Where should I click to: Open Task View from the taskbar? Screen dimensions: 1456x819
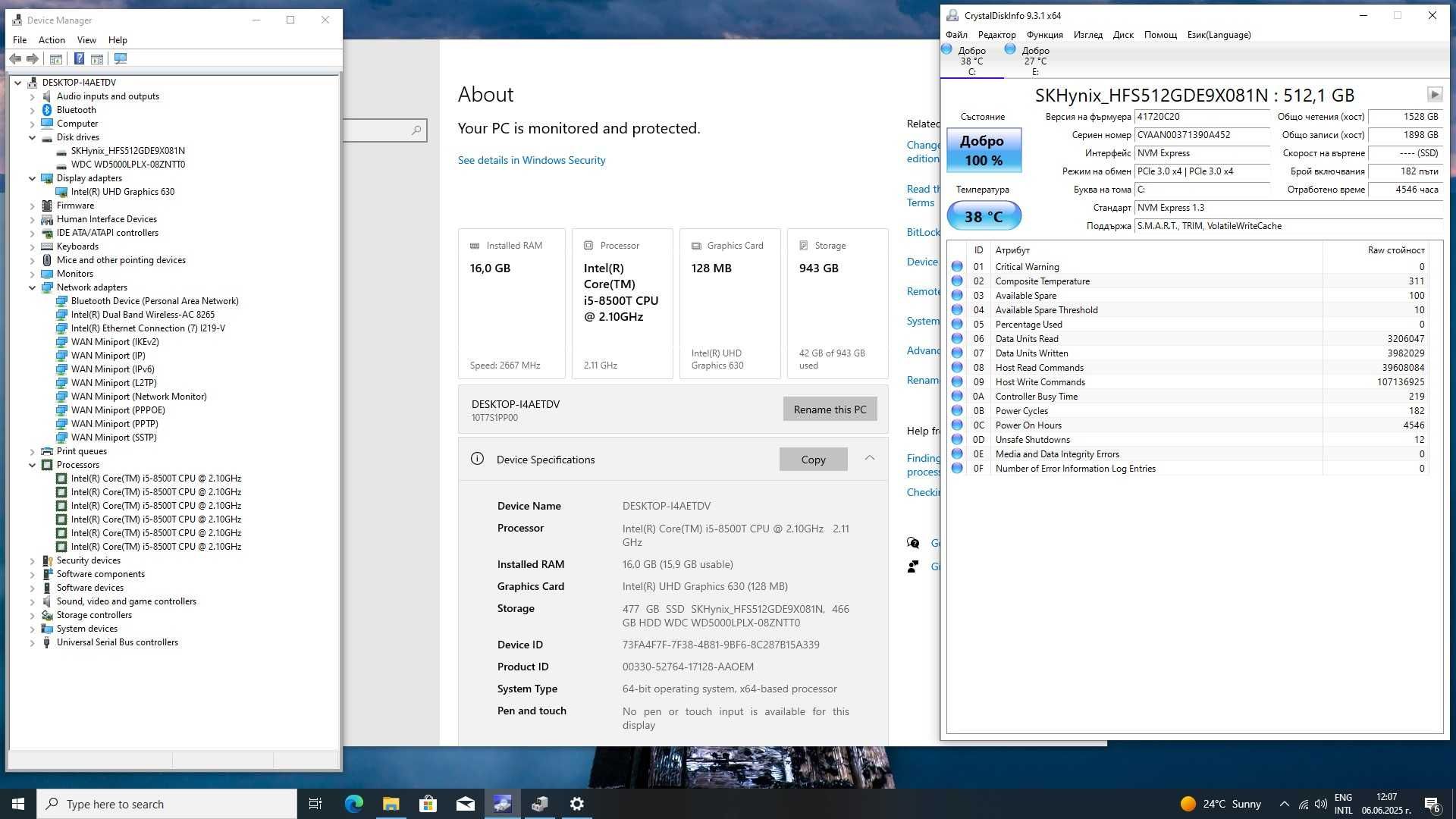pos(315,804)
